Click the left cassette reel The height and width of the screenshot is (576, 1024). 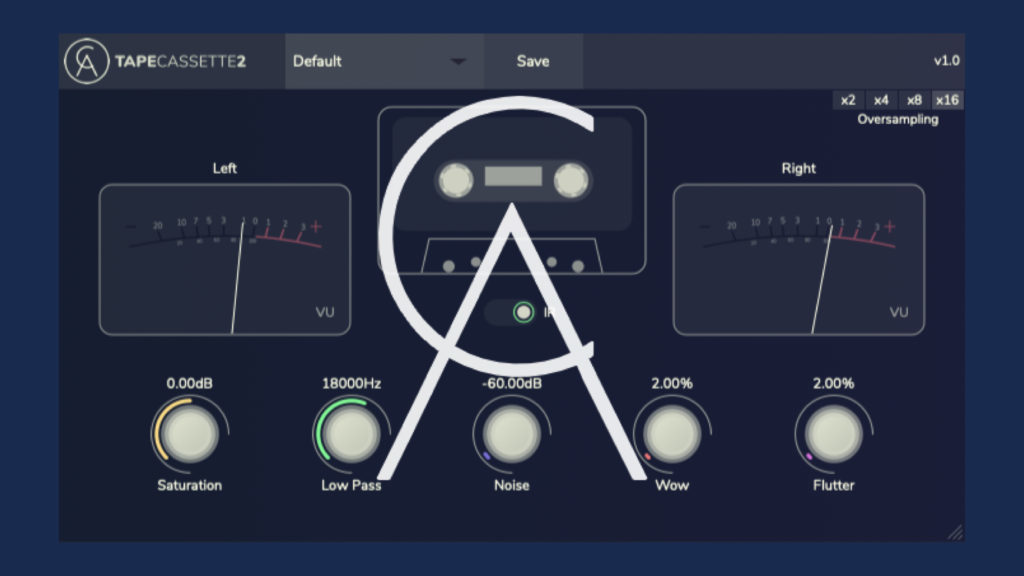click(455, 180)
